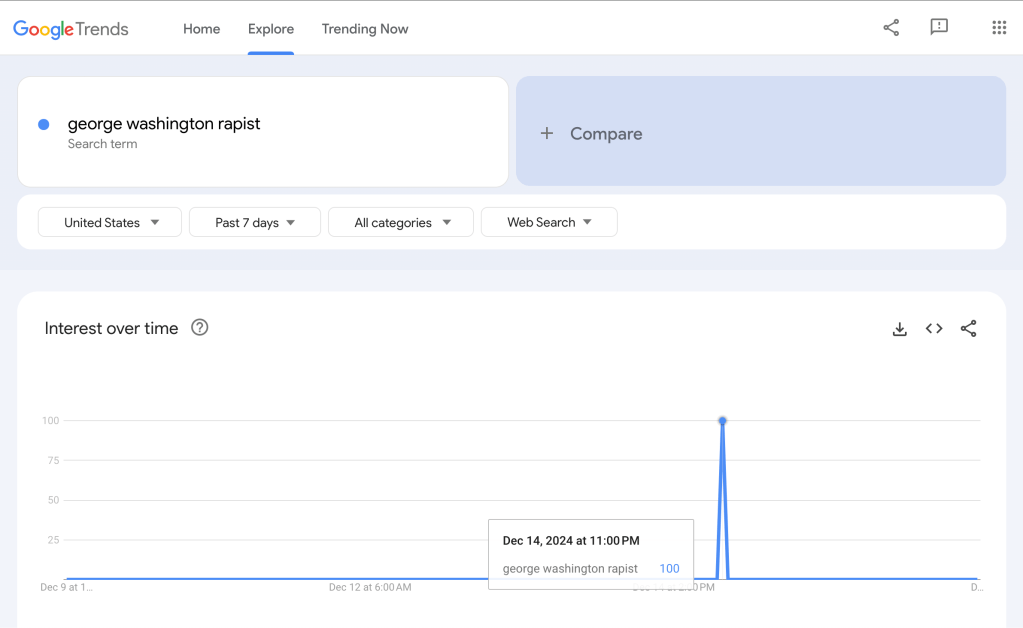Go to the Home tab
This screenshot has width=1023, height=628.
(x=201, y=29)
